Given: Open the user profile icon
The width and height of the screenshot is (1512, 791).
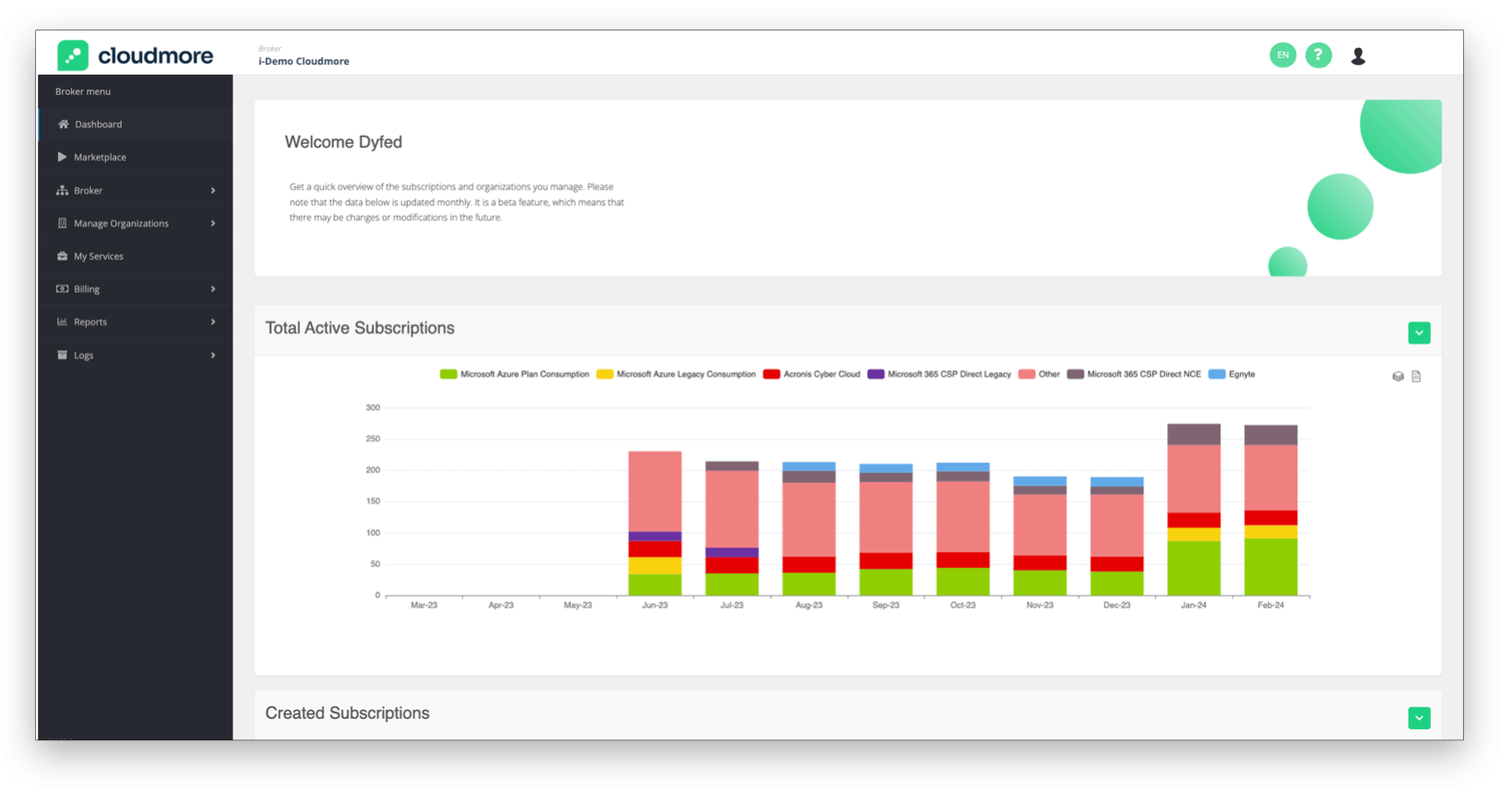Looking at the screenshot, I should click(x=1358, y=56).
